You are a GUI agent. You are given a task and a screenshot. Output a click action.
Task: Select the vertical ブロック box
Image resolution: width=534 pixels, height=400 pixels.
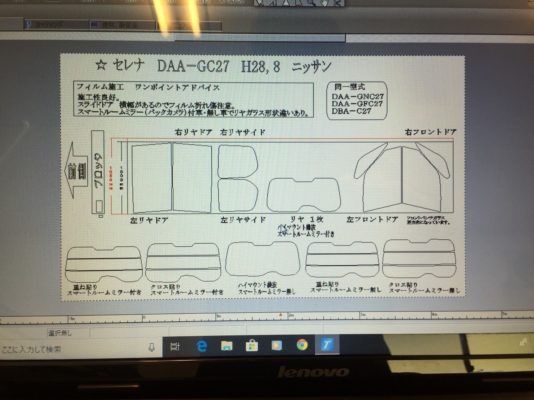98,172
